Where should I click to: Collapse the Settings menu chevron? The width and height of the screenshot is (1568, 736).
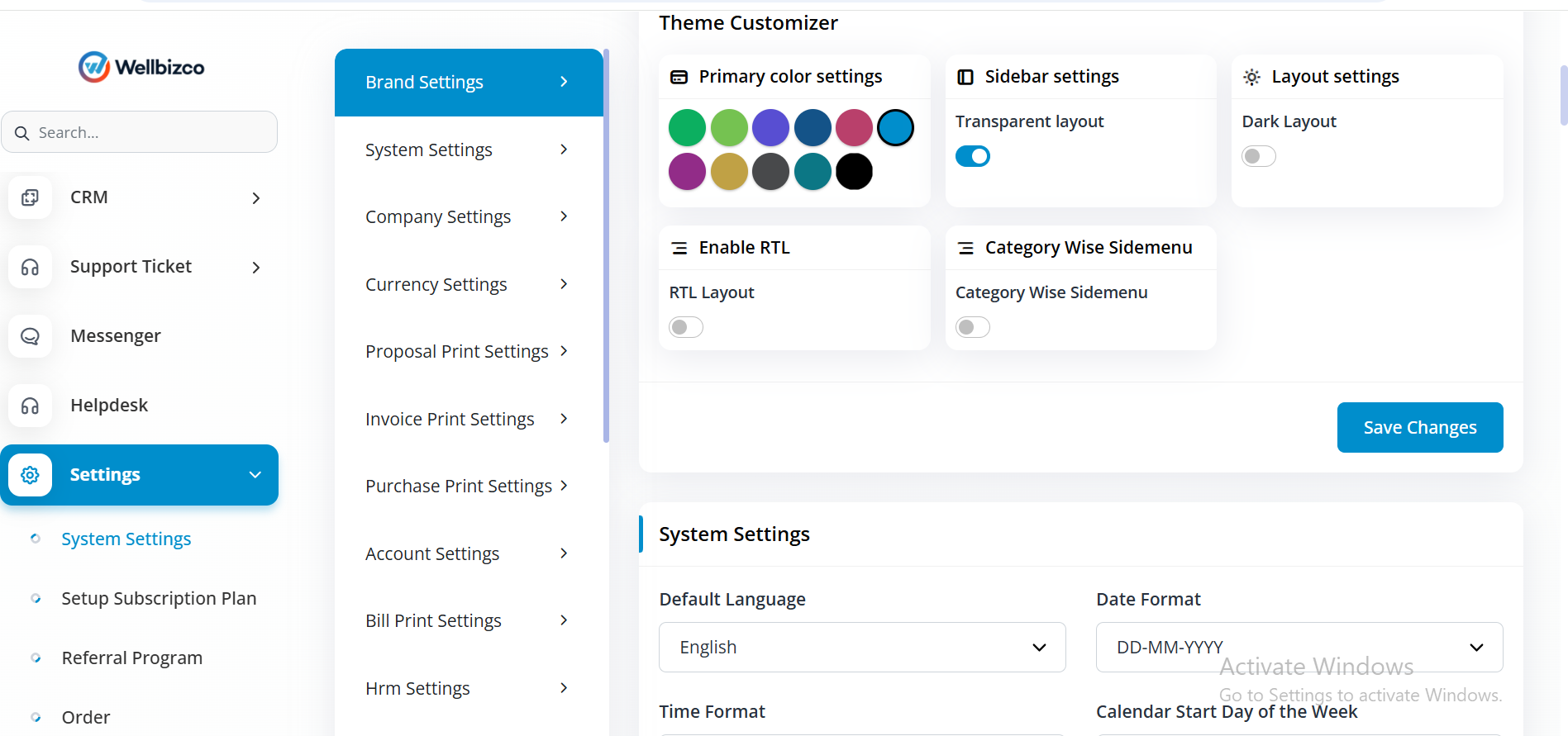(x=255, y=475)
